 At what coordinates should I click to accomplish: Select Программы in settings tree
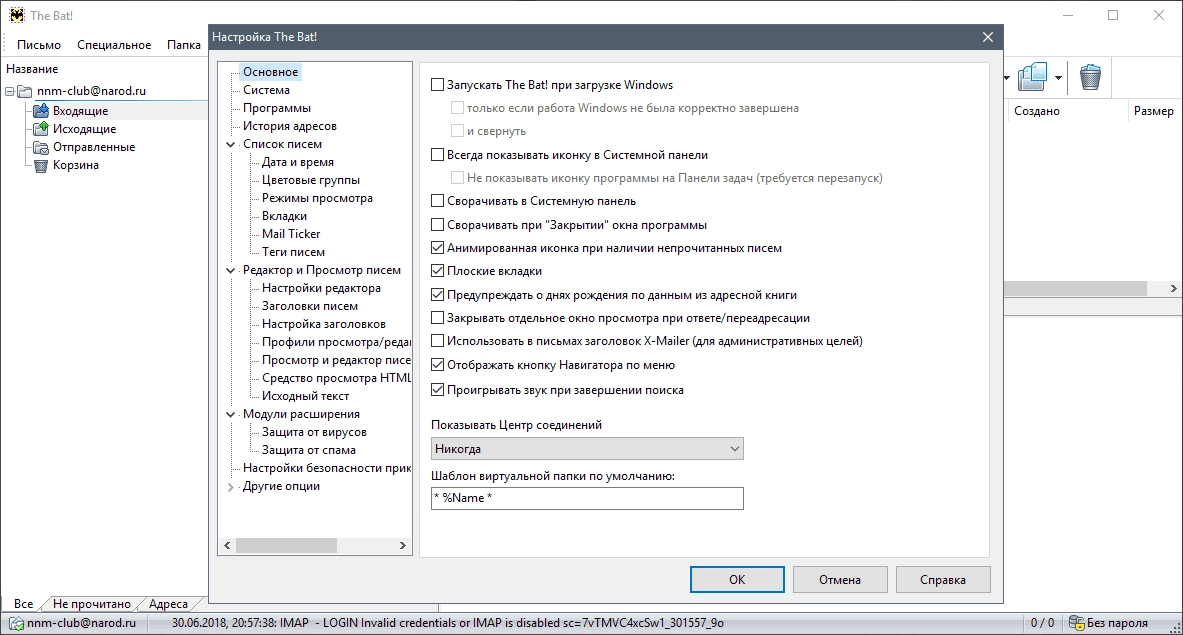tap(277, 108)
